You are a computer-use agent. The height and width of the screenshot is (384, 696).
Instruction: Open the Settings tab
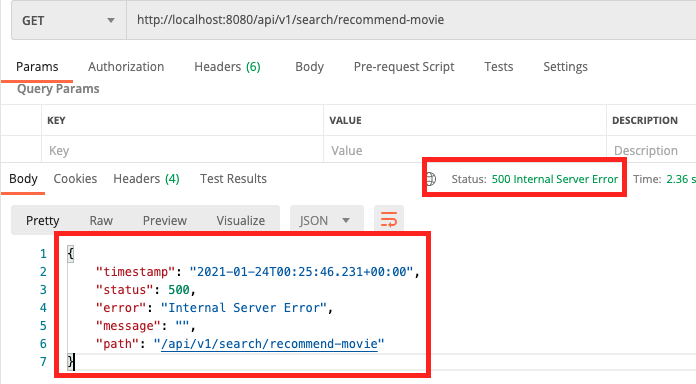click(566, 67)
